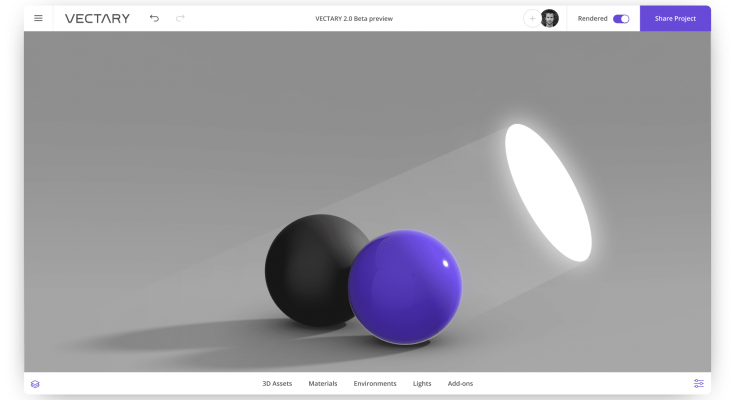Select the purple sphere in viewport
This screenshot has height=400, width=735.
coord(405,287)
